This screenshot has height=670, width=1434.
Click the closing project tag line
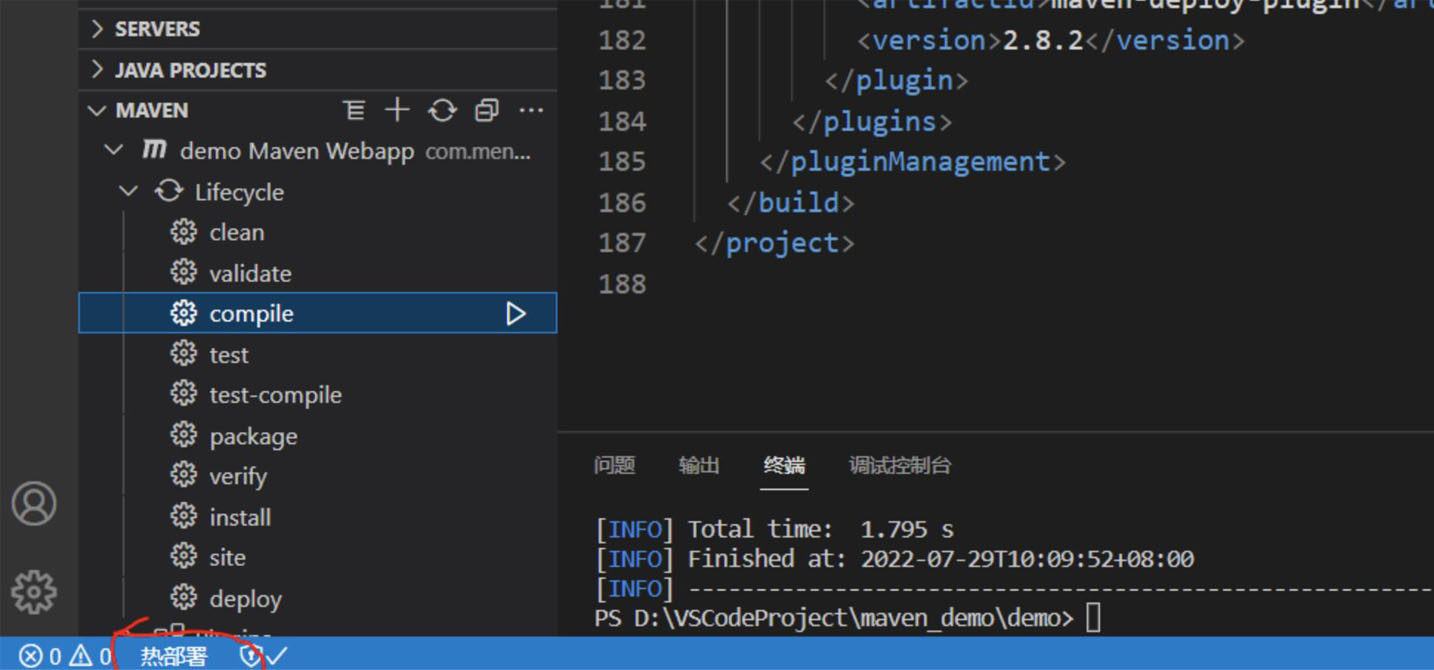click(774, 243)
